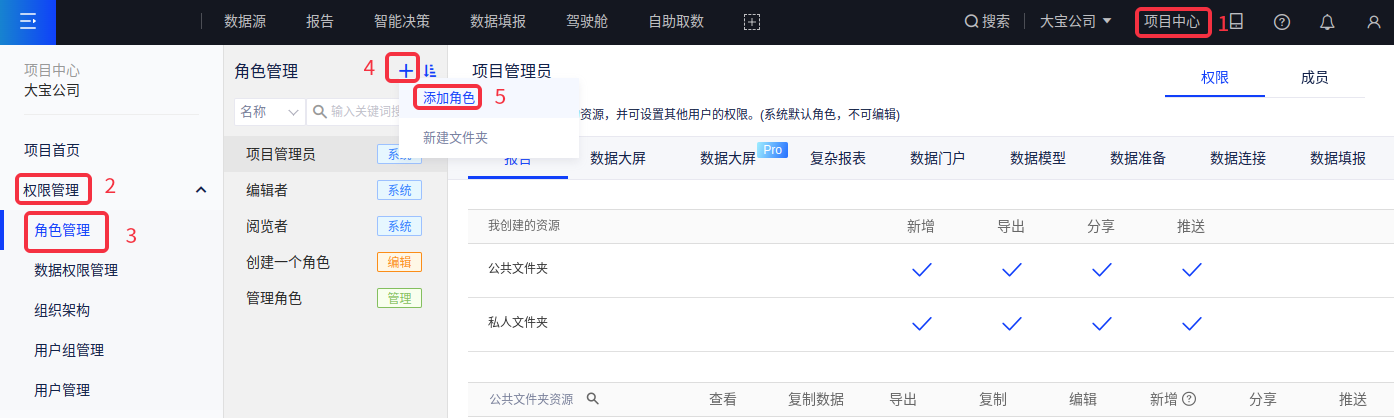Viewport: 1394px width, 418px height.
Task: Open the 名称 filter dropdown
Action: [269, 111]
